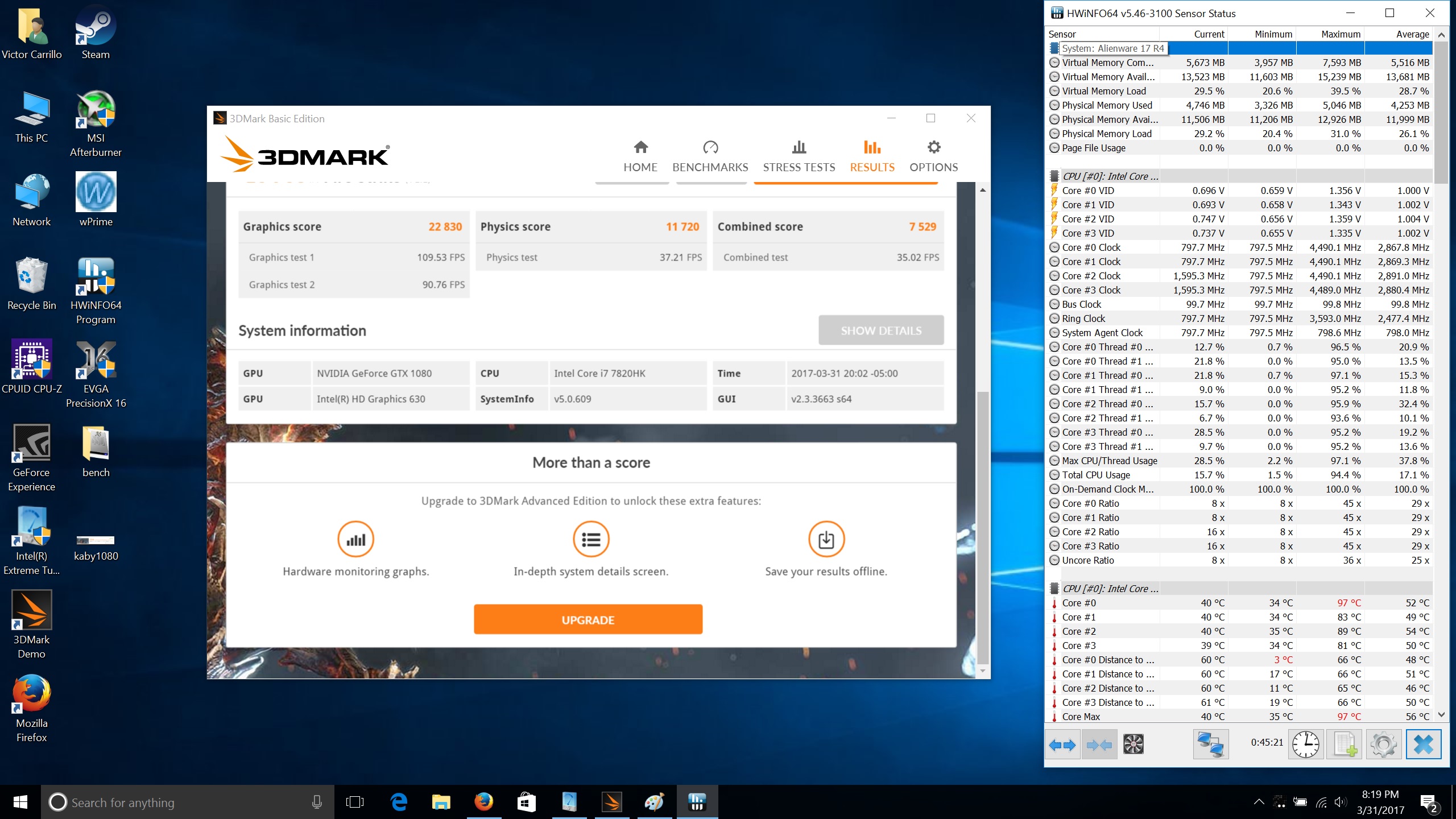Reset HWiNFO clock timer icon

click(1305, 744)
